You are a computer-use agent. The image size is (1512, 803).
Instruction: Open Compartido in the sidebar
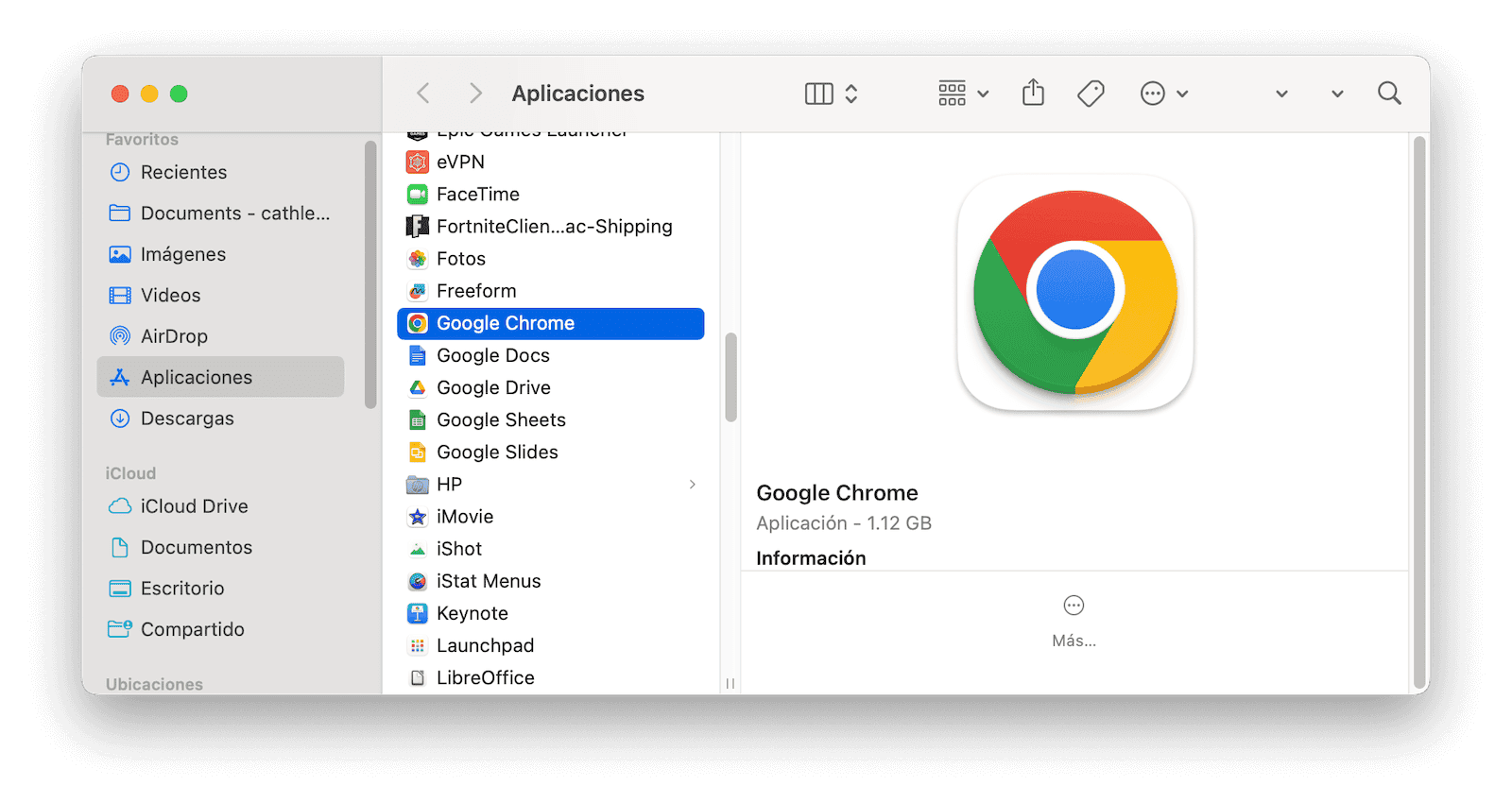tap(220, 629)
